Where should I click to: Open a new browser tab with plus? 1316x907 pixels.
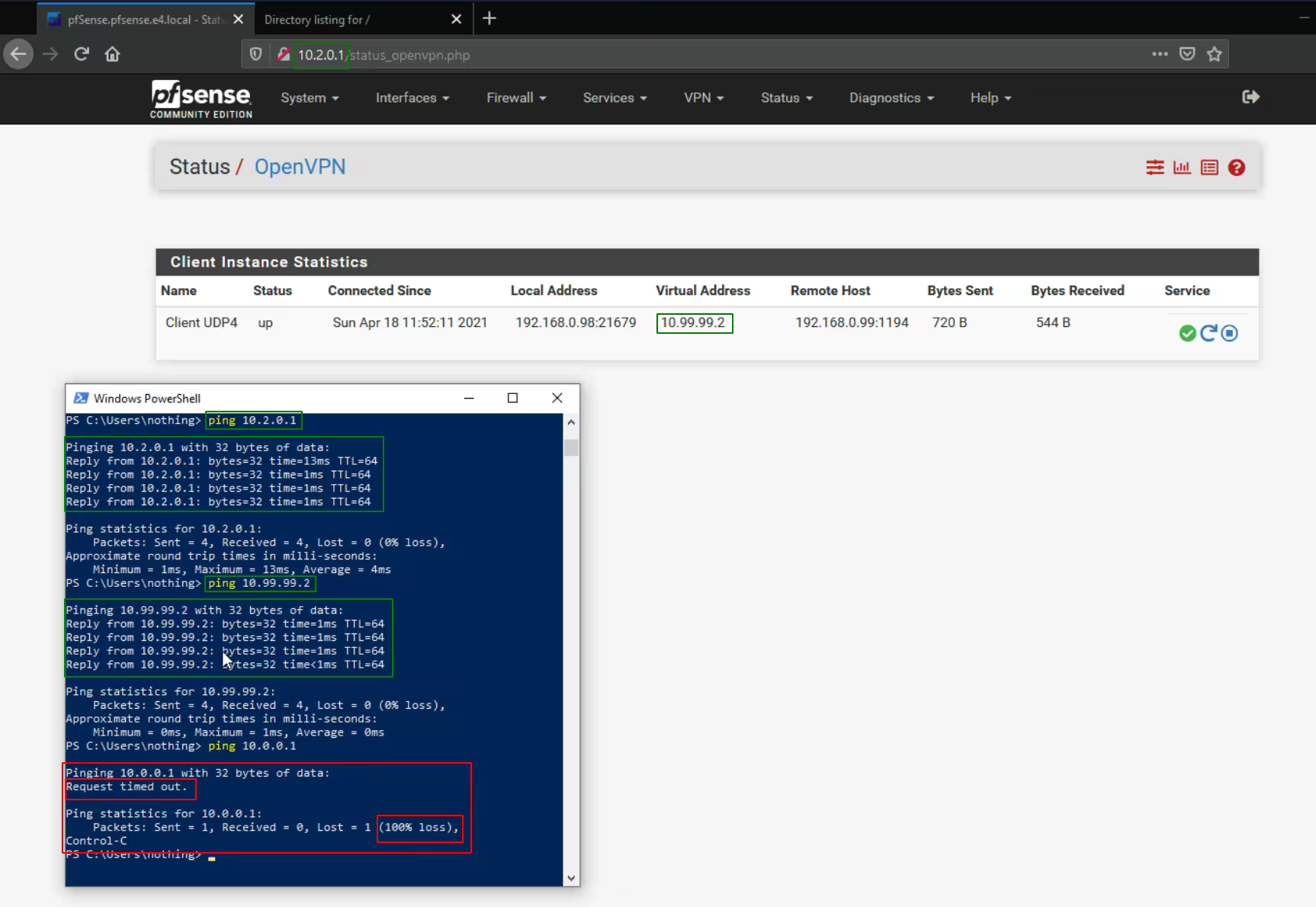click(x=489, y=18)
